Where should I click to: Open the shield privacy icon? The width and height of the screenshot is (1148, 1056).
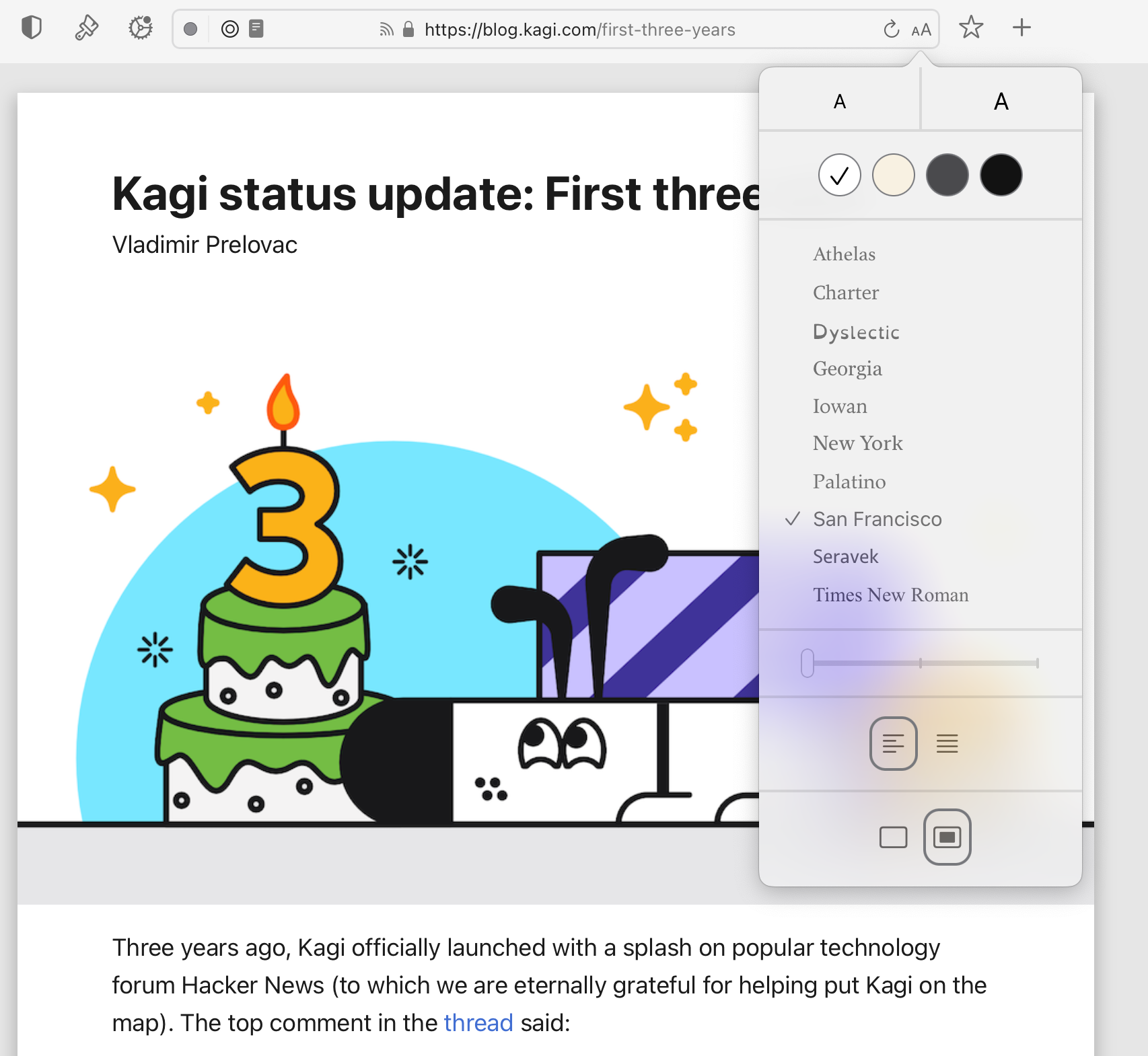[x=32, y=28]
